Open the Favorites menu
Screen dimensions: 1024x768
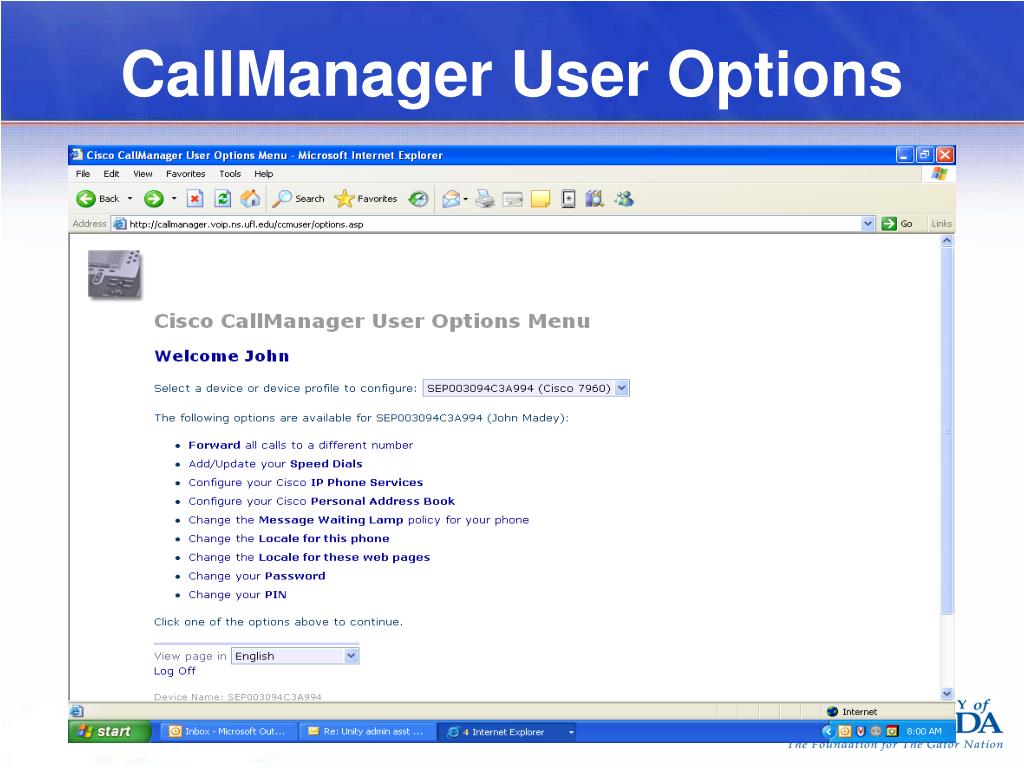tap(185, 174)
